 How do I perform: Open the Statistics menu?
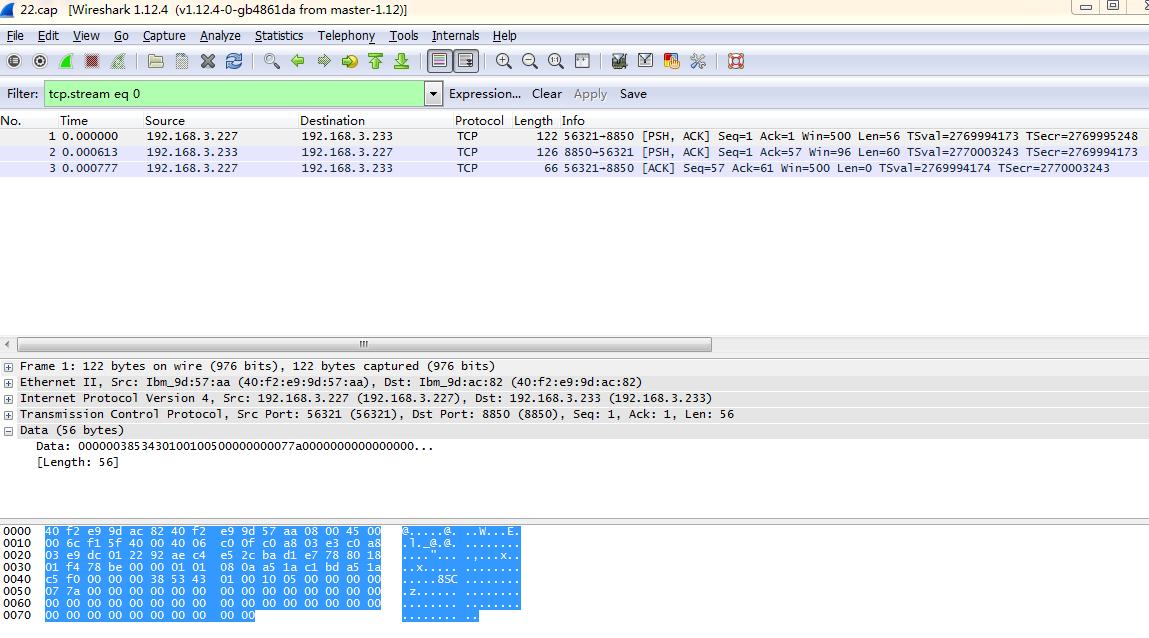(278, 35)
